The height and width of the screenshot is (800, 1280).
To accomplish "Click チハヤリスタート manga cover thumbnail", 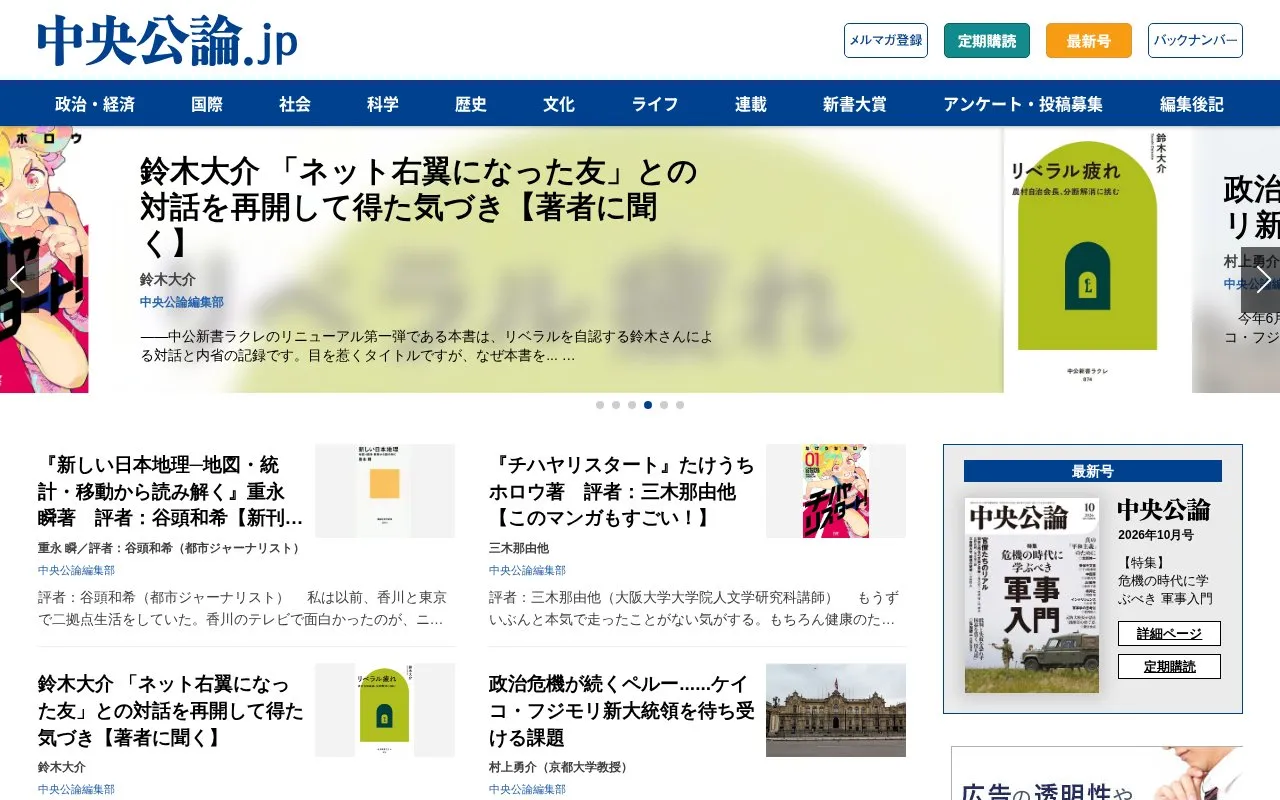I will (x=836, y=491).
